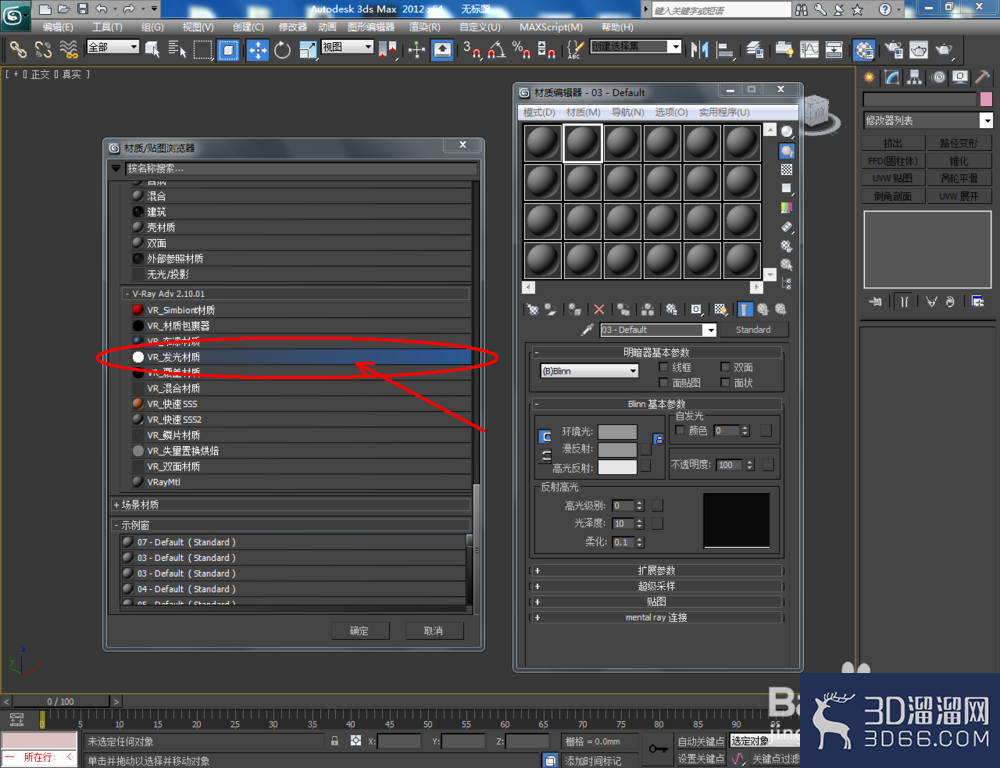This screenshot has height=768, width=1000.
Task: Select the Rotate tool in main toolbar
Action: click(282, 50)
